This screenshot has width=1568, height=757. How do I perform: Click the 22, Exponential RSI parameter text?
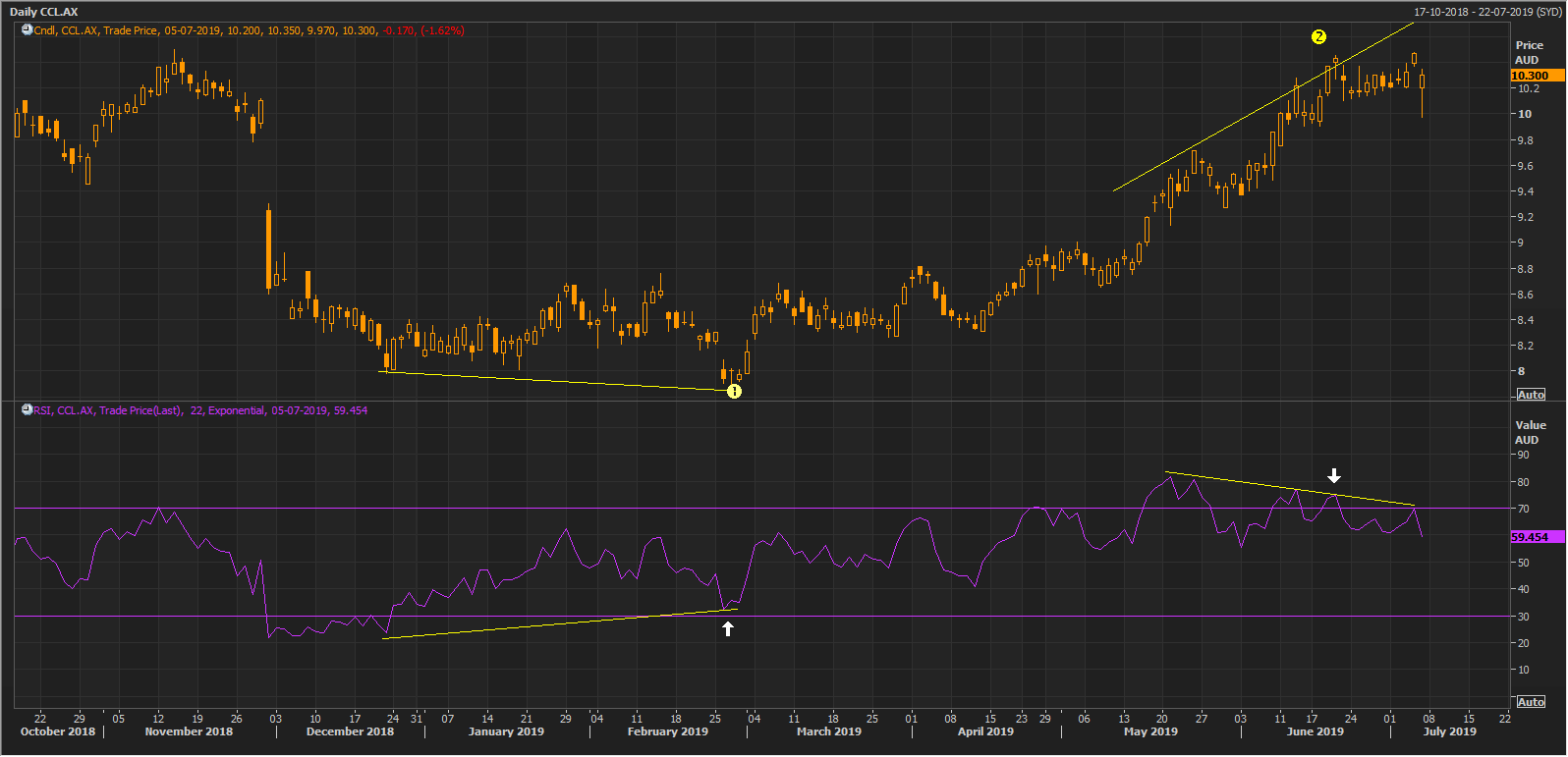click(x=227, y=410)
